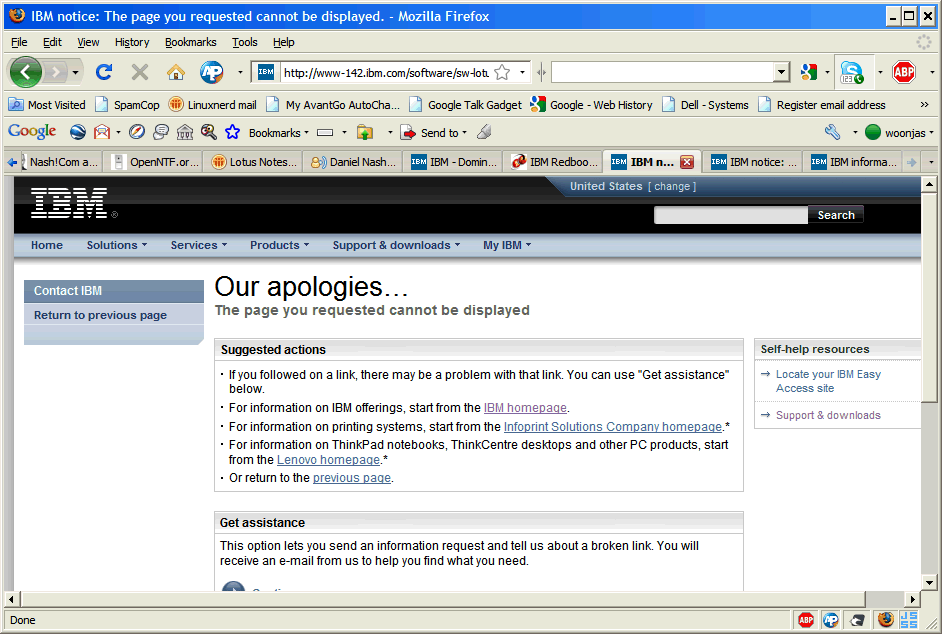Viewport: 942px width, 634px height.
Task: Go to the Home page icon
Action: [x=175, y=72]
